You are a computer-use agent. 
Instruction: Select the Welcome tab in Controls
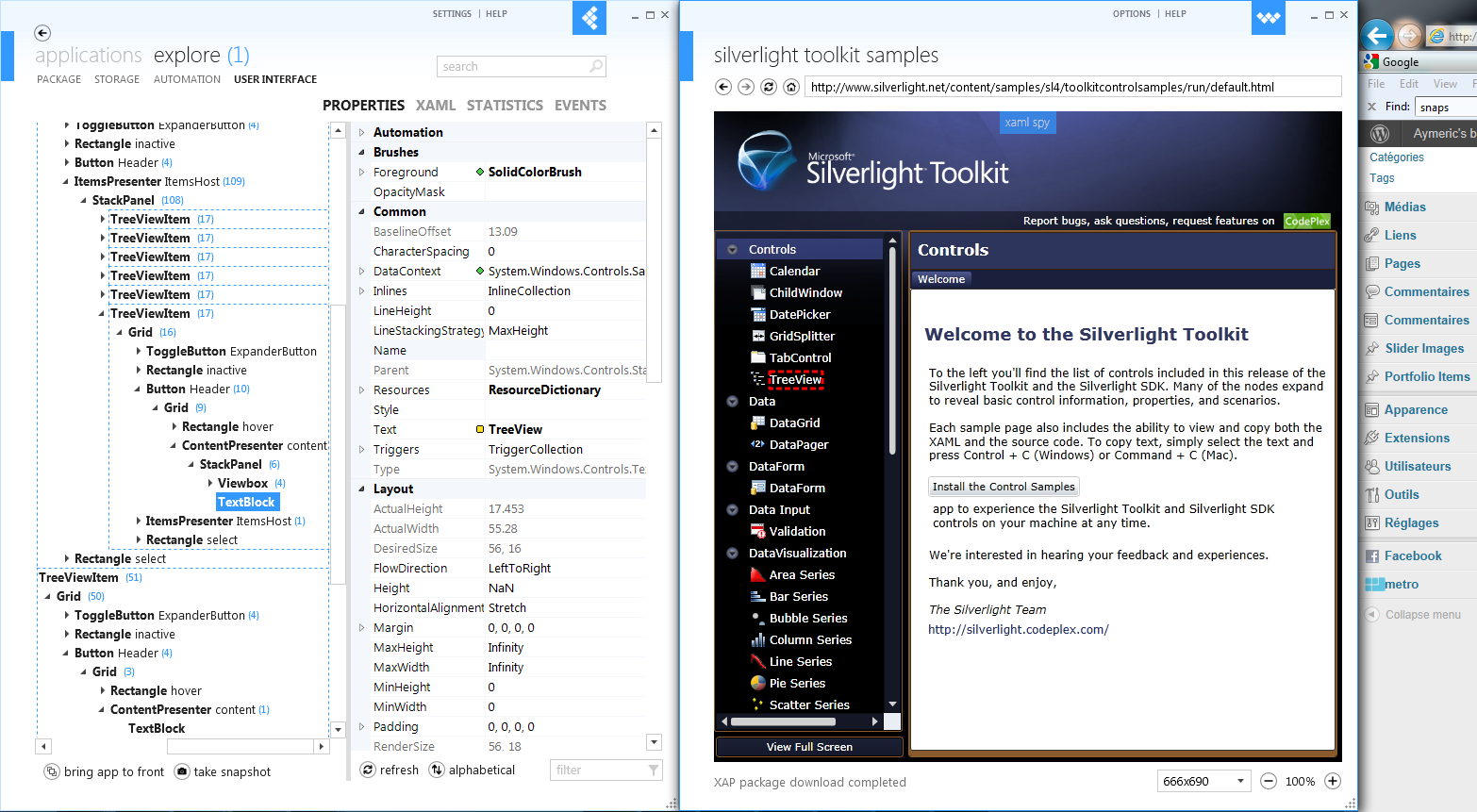point(941,279)
